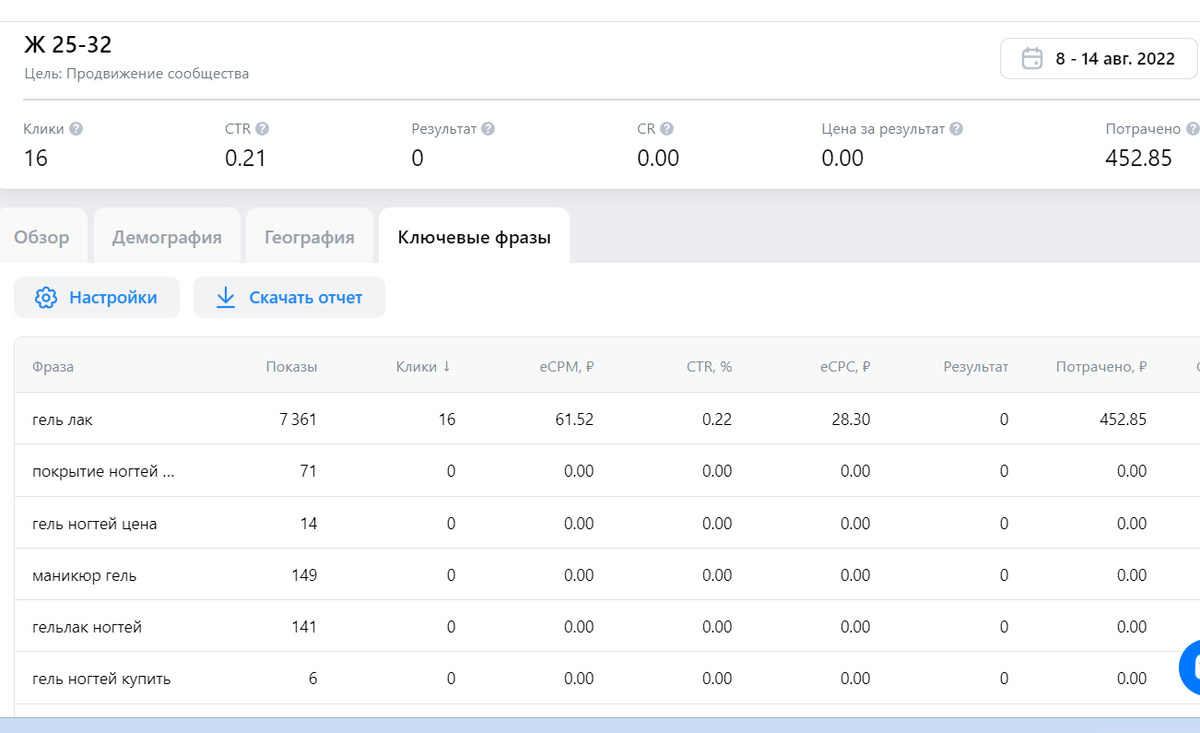Click the calendar icon in date picker
Image resolution: width=1200 pixels, height=733 pixels.
pos(1032,59)
